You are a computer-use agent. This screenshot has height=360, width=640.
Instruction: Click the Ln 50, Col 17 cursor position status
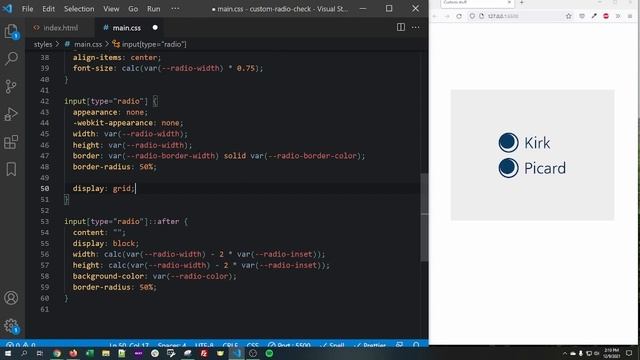click(x=129, y=345)
